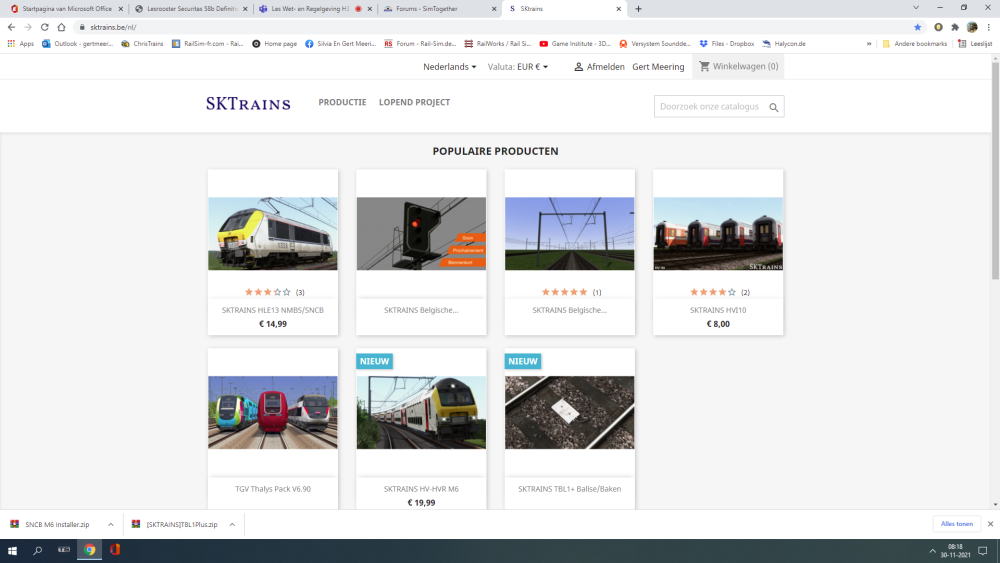Bookmark this page with the star icon
The image size is (1000, 563).
coord(917,27)
